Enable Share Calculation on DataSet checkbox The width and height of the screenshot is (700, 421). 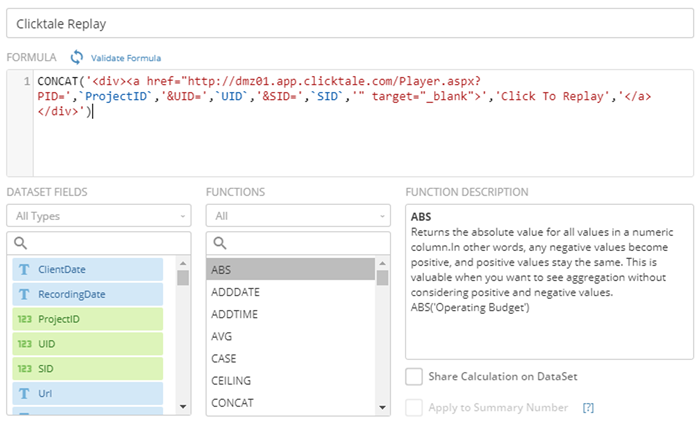(414, 376)
